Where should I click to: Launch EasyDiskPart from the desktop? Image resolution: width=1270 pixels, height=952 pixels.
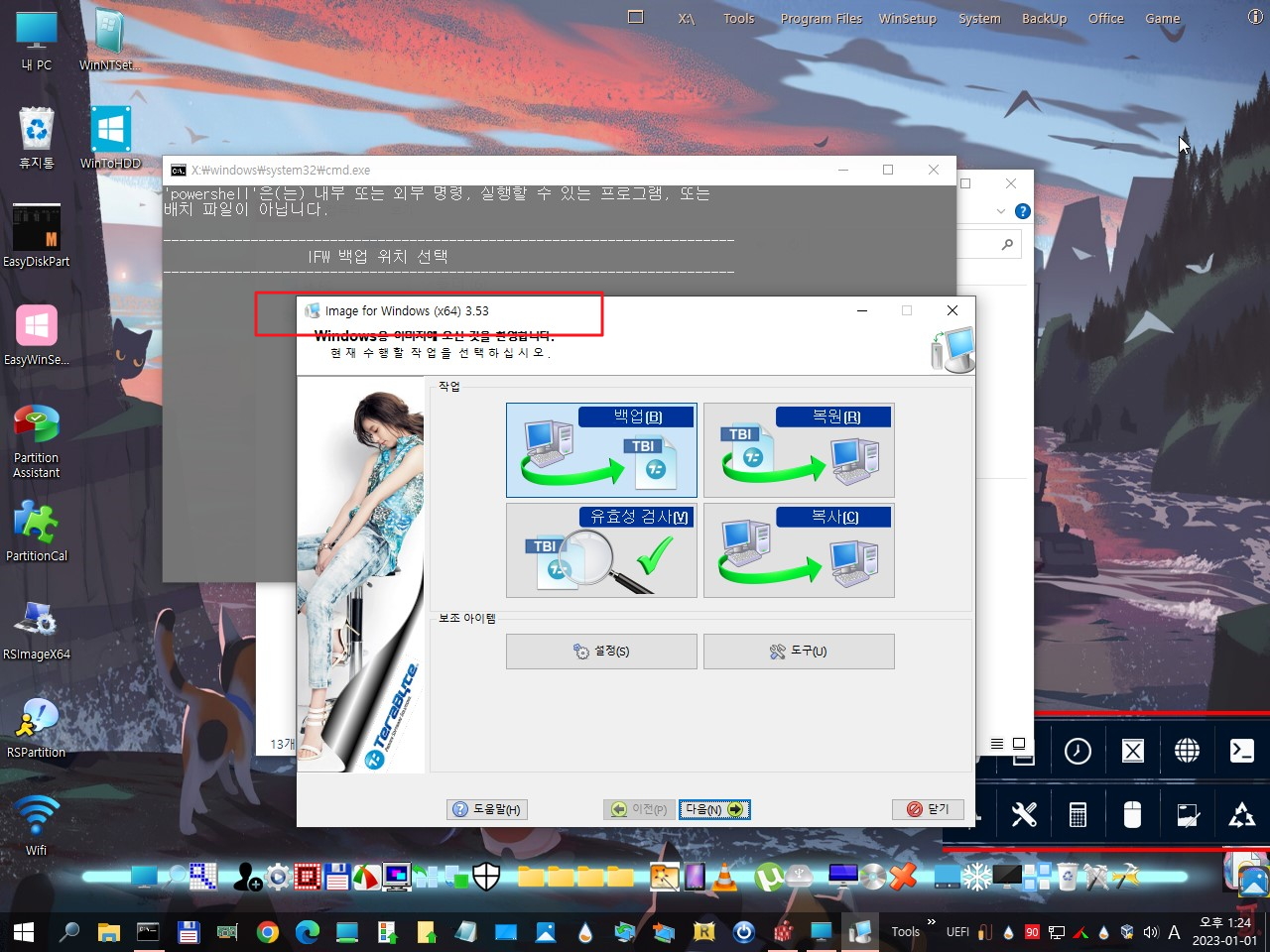(37, 236)
